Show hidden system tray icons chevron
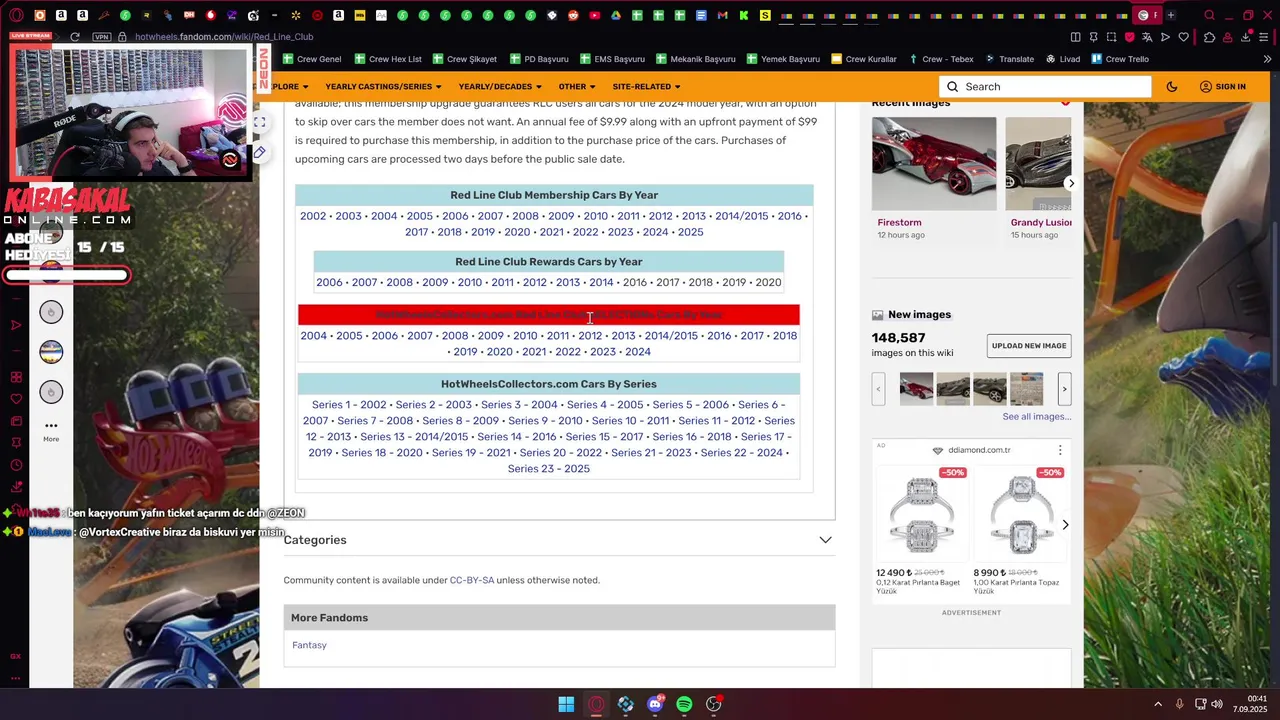The image size is (1280, 720). [x=1158, y=705]
